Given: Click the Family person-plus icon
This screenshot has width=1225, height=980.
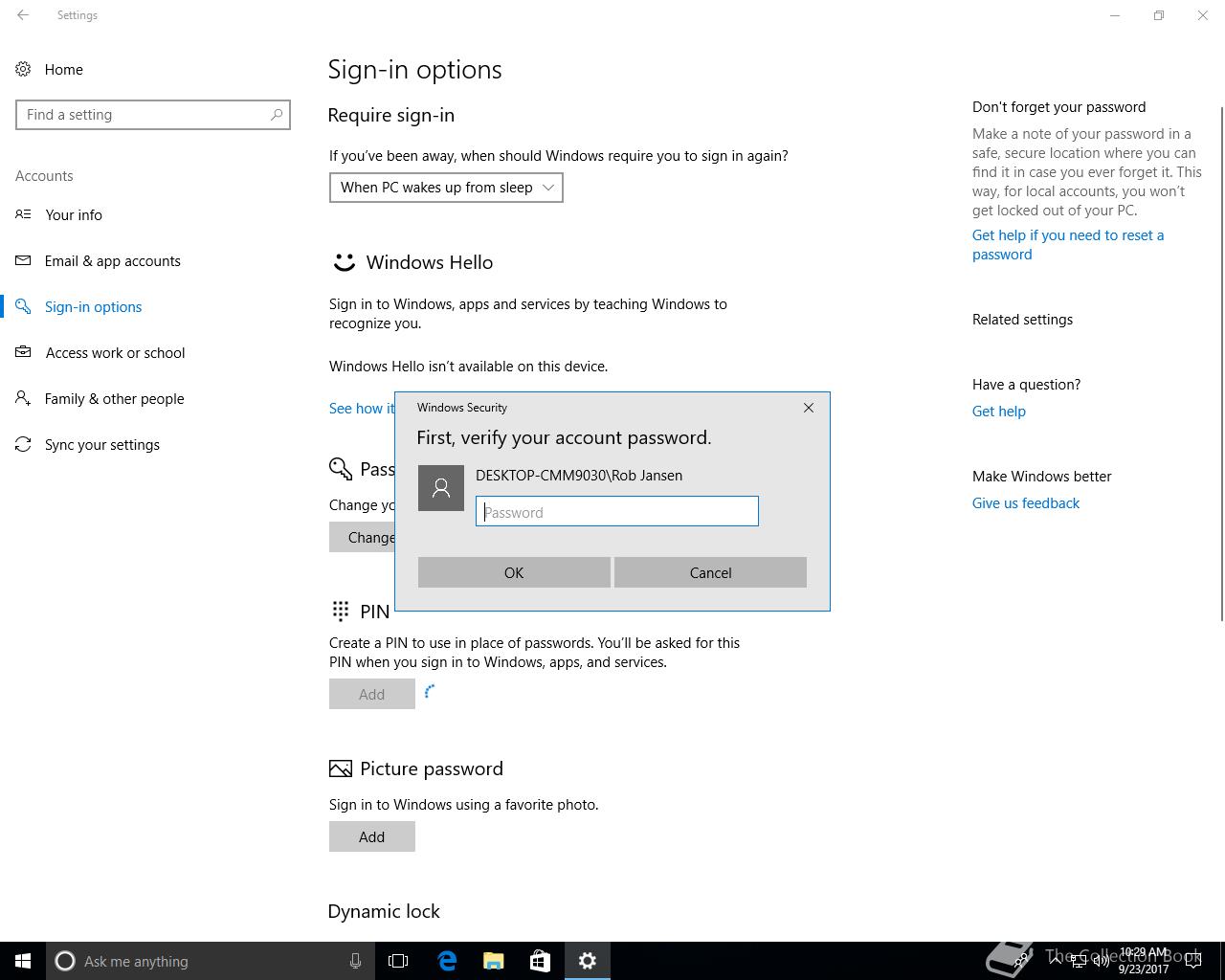Looking at the screenshot, I should [23, 398].
